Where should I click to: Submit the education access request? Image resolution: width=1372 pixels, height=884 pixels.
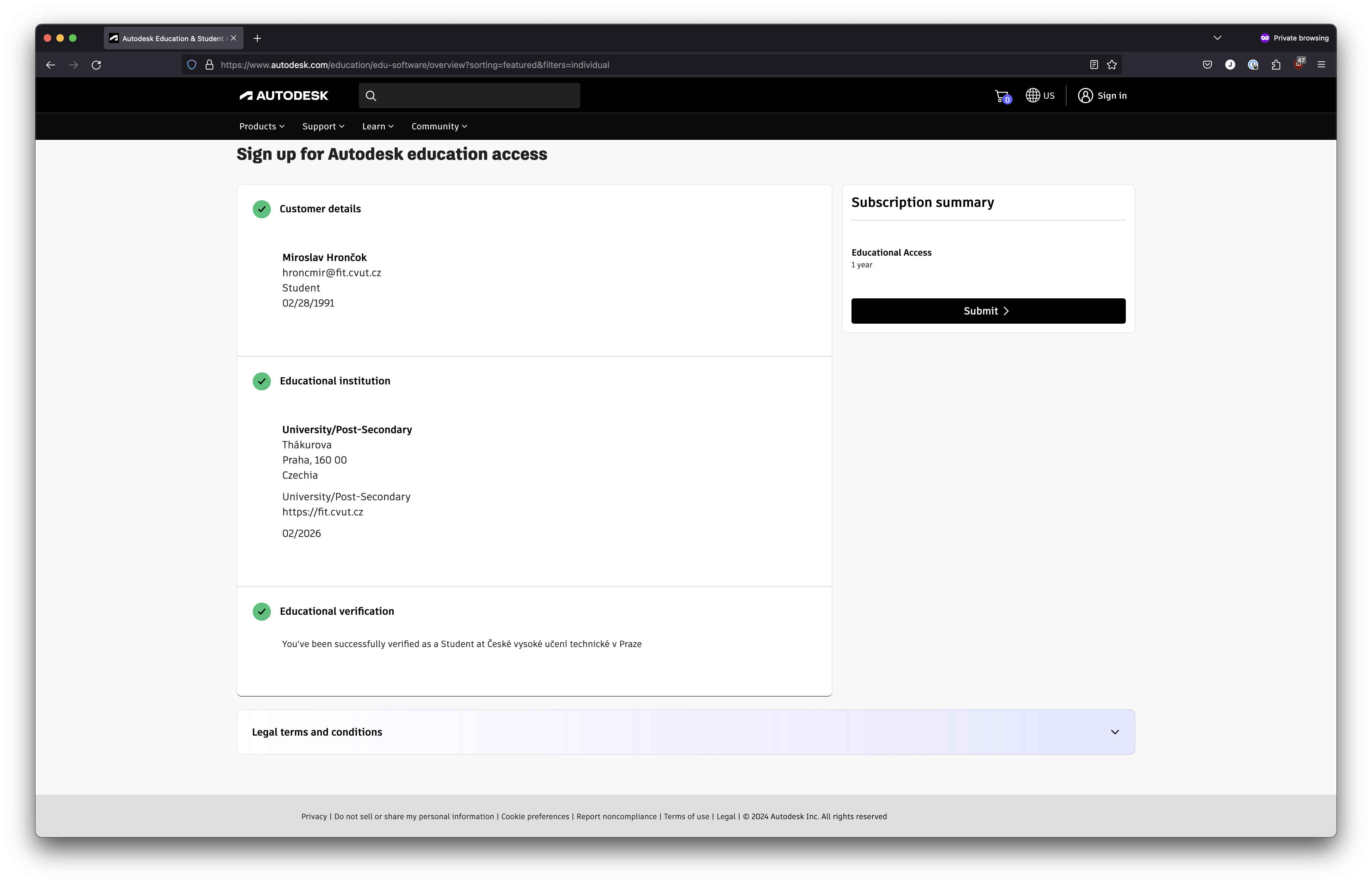click(x=988, y=311)
